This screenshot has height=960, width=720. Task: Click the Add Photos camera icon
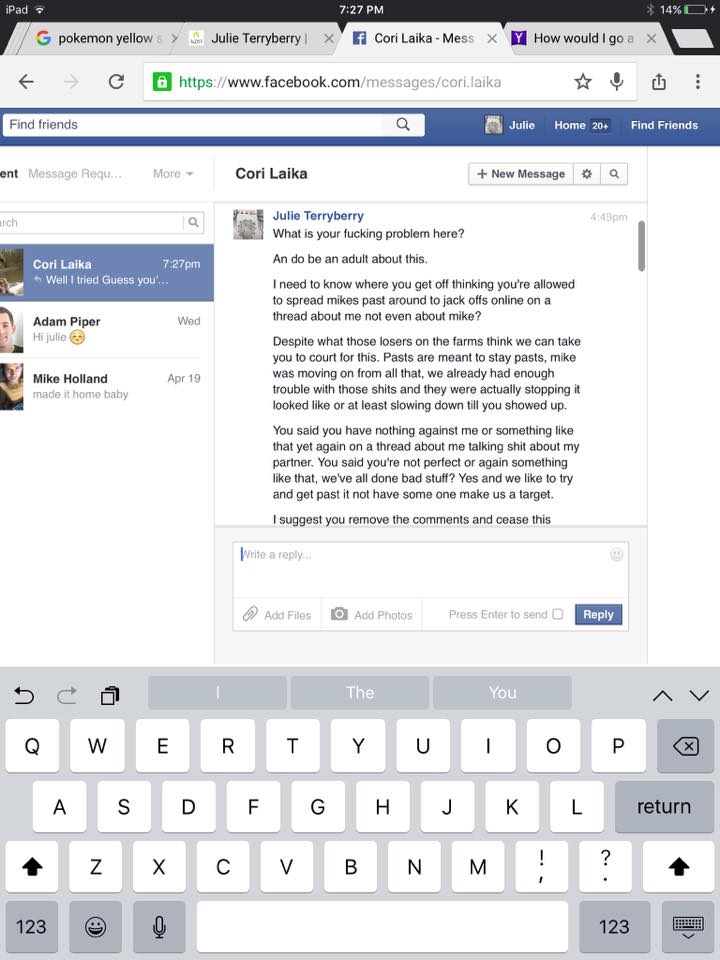(339, 614)
